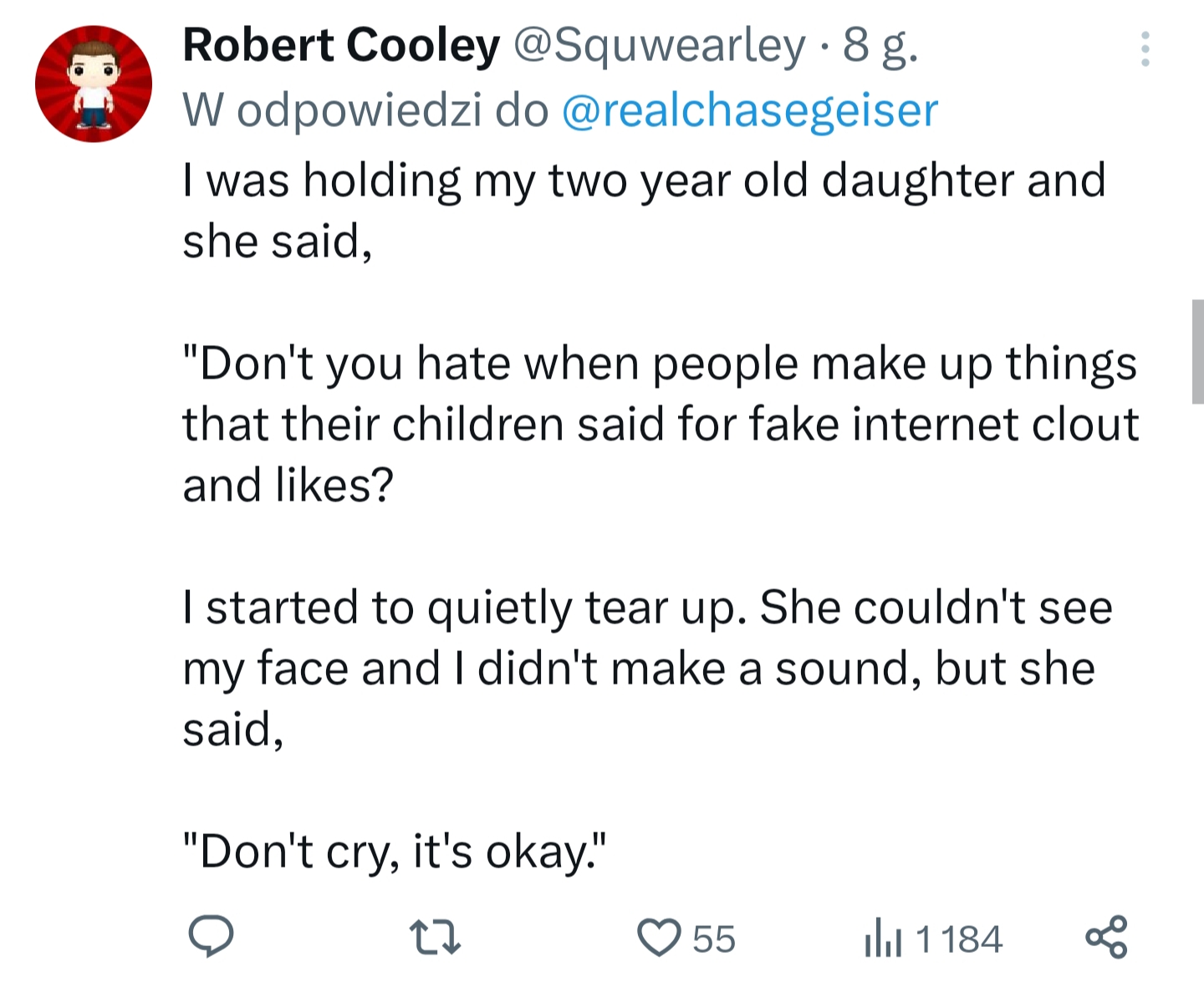Click the "W odpowiedzi do" reply label

[365, 110]
